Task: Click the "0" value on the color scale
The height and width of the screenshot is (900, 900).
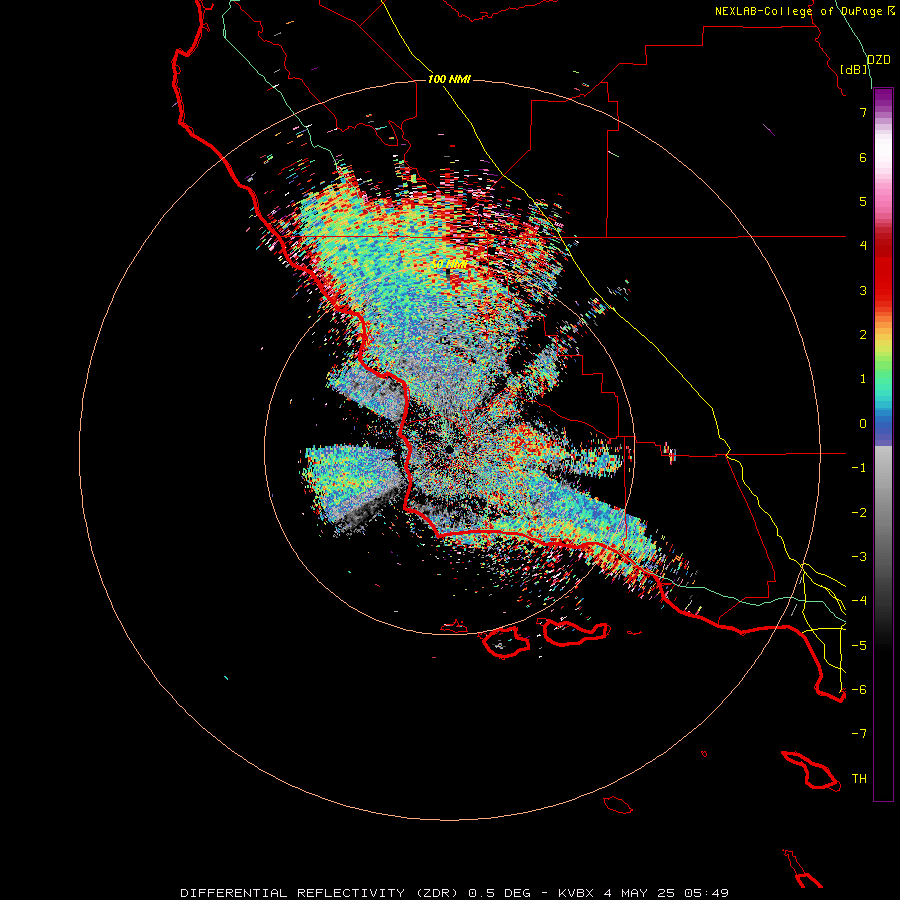Action: point(863,424)
